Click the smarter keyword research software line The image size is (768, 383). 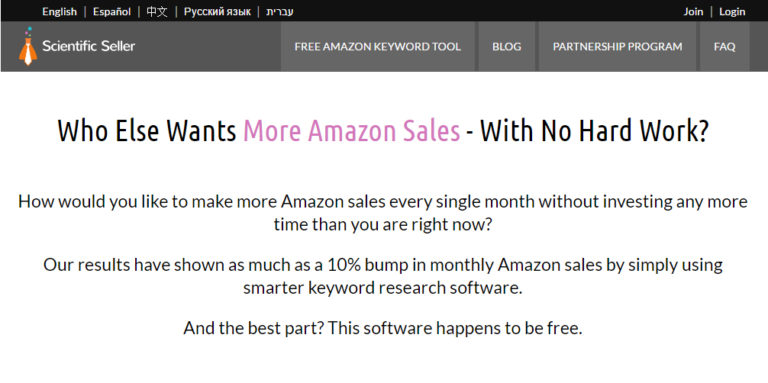tap(383, 287)
